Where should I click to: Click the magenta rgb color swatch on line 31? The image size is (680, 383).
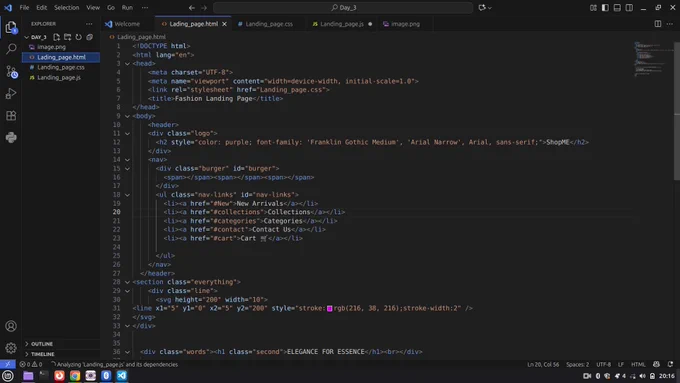330,308
